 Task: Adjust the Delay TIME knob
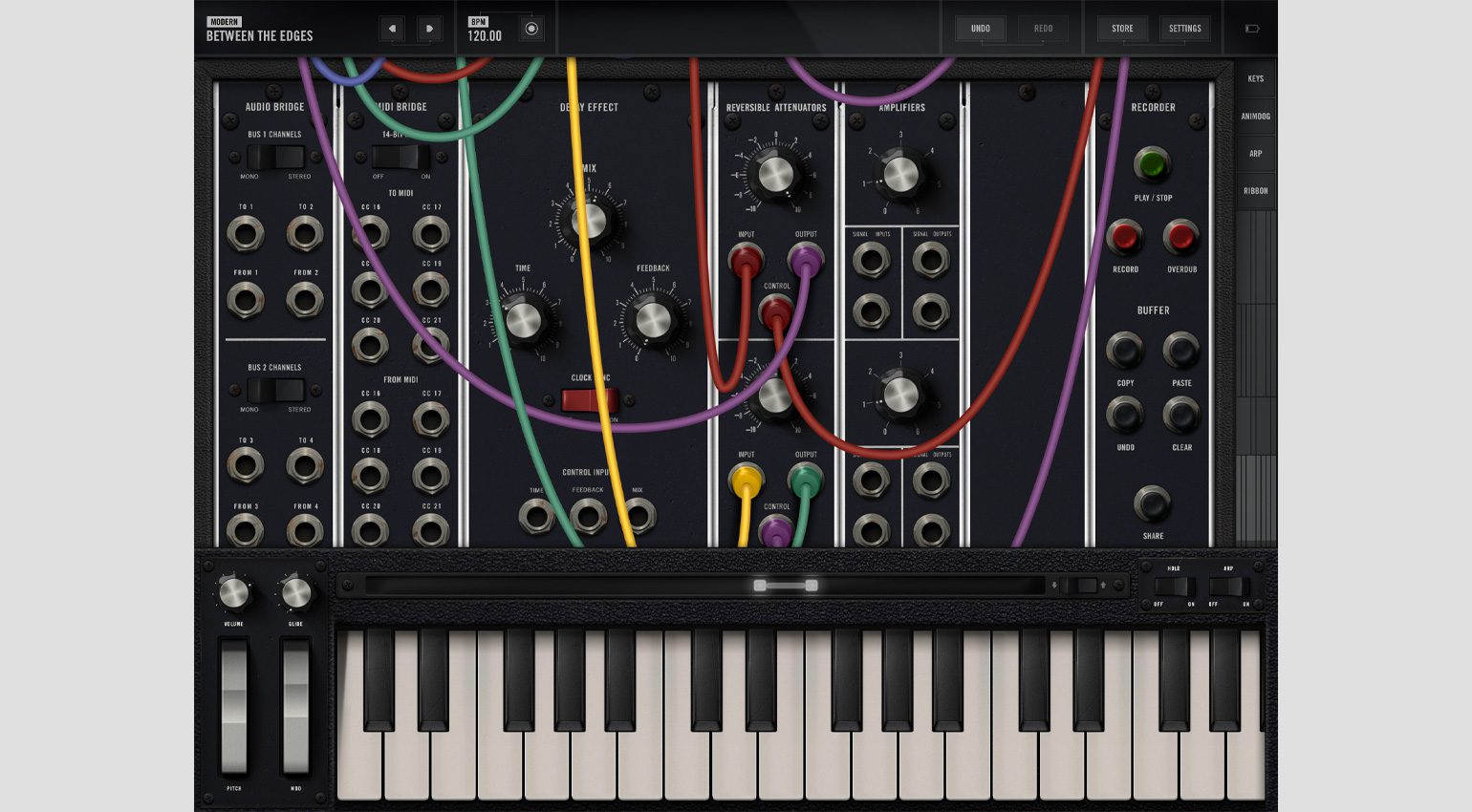tap(524, 321)
